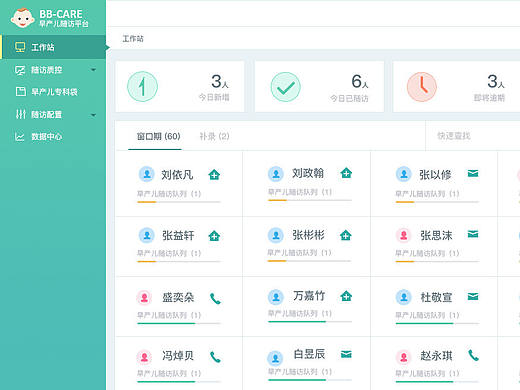This screenshot has width=520, height=390.
Task: Click the hospital icon next to 刘政翰
Action: [x=346, y=173]
